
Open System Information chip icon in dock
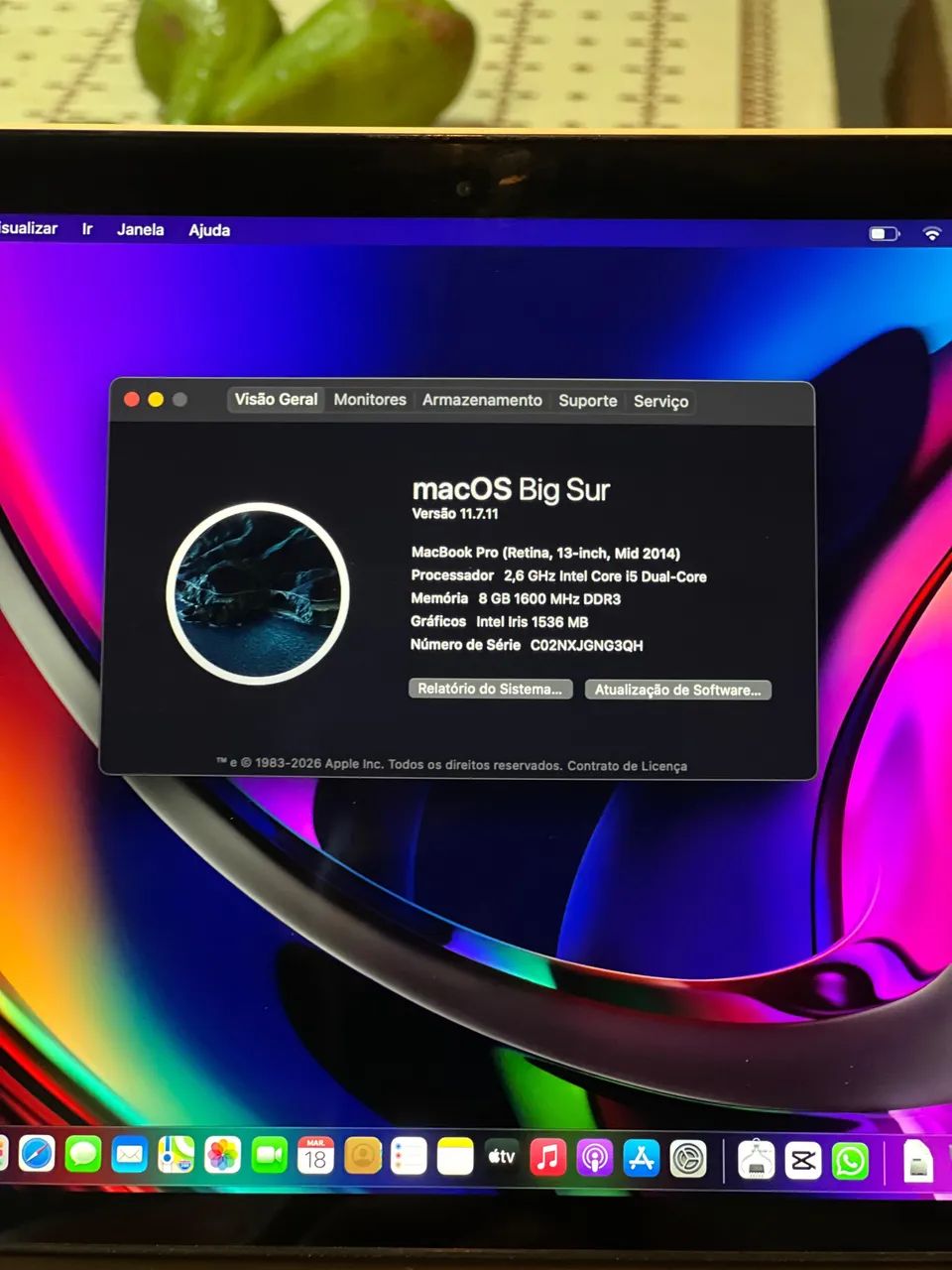(757, 1159)
